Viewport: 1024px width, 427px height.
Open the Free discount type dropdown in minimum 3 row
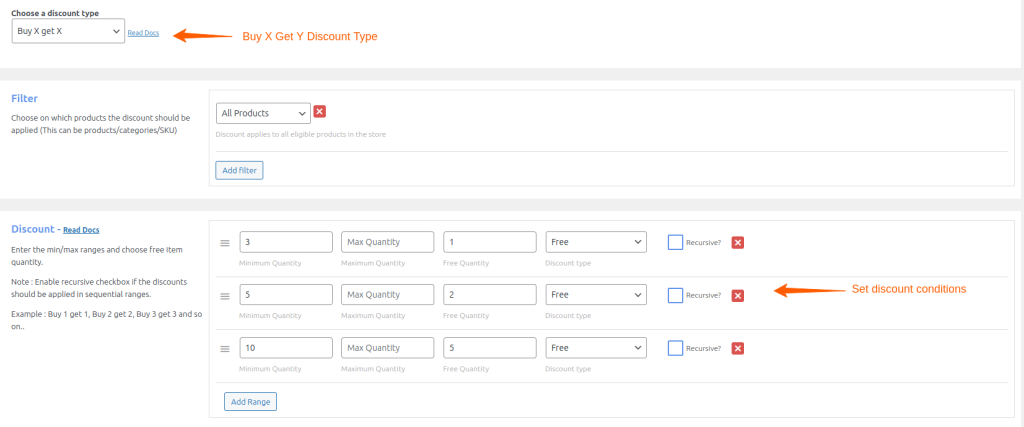point(596,242)
